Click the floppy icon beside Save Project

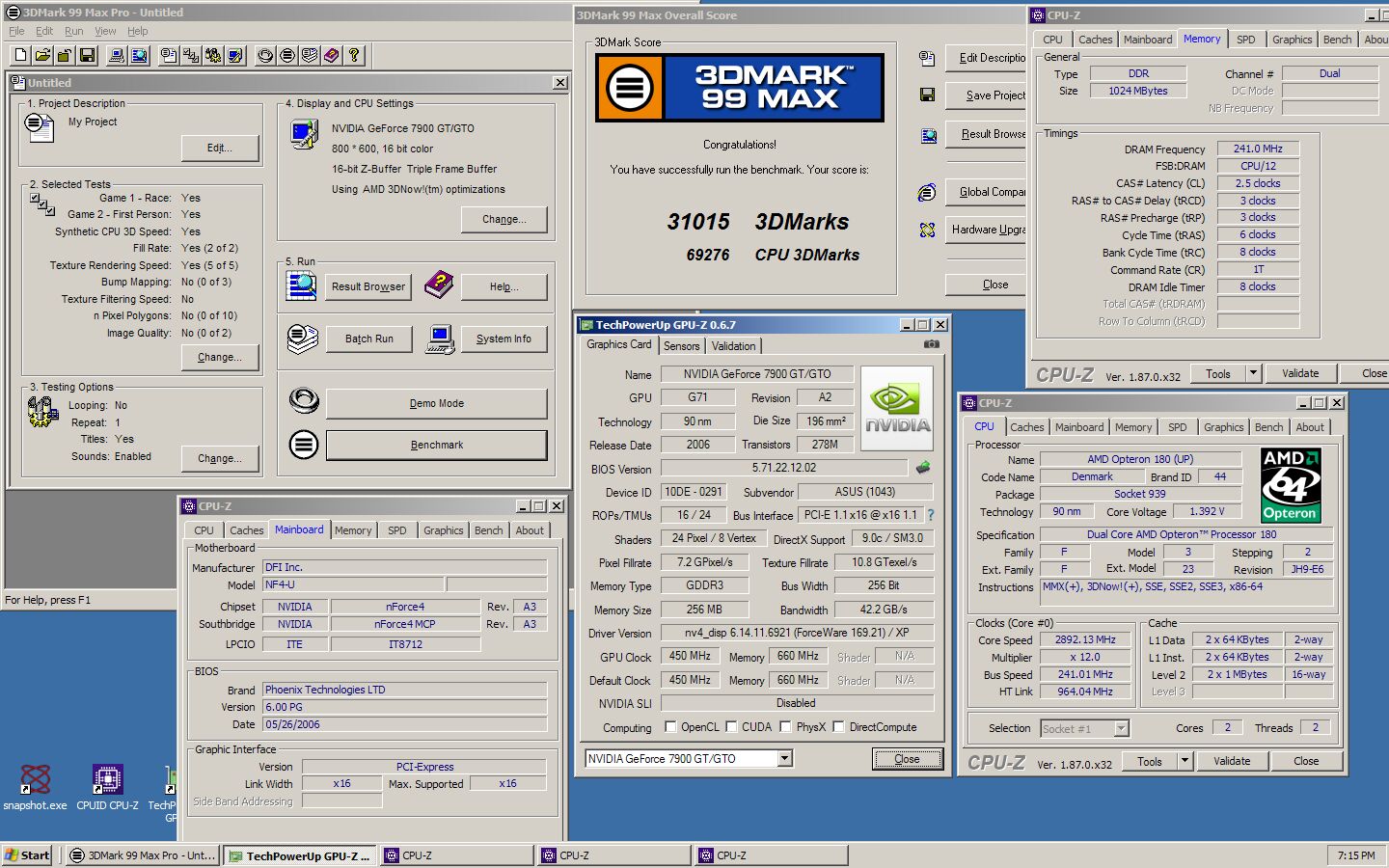[x=927, y=95]
